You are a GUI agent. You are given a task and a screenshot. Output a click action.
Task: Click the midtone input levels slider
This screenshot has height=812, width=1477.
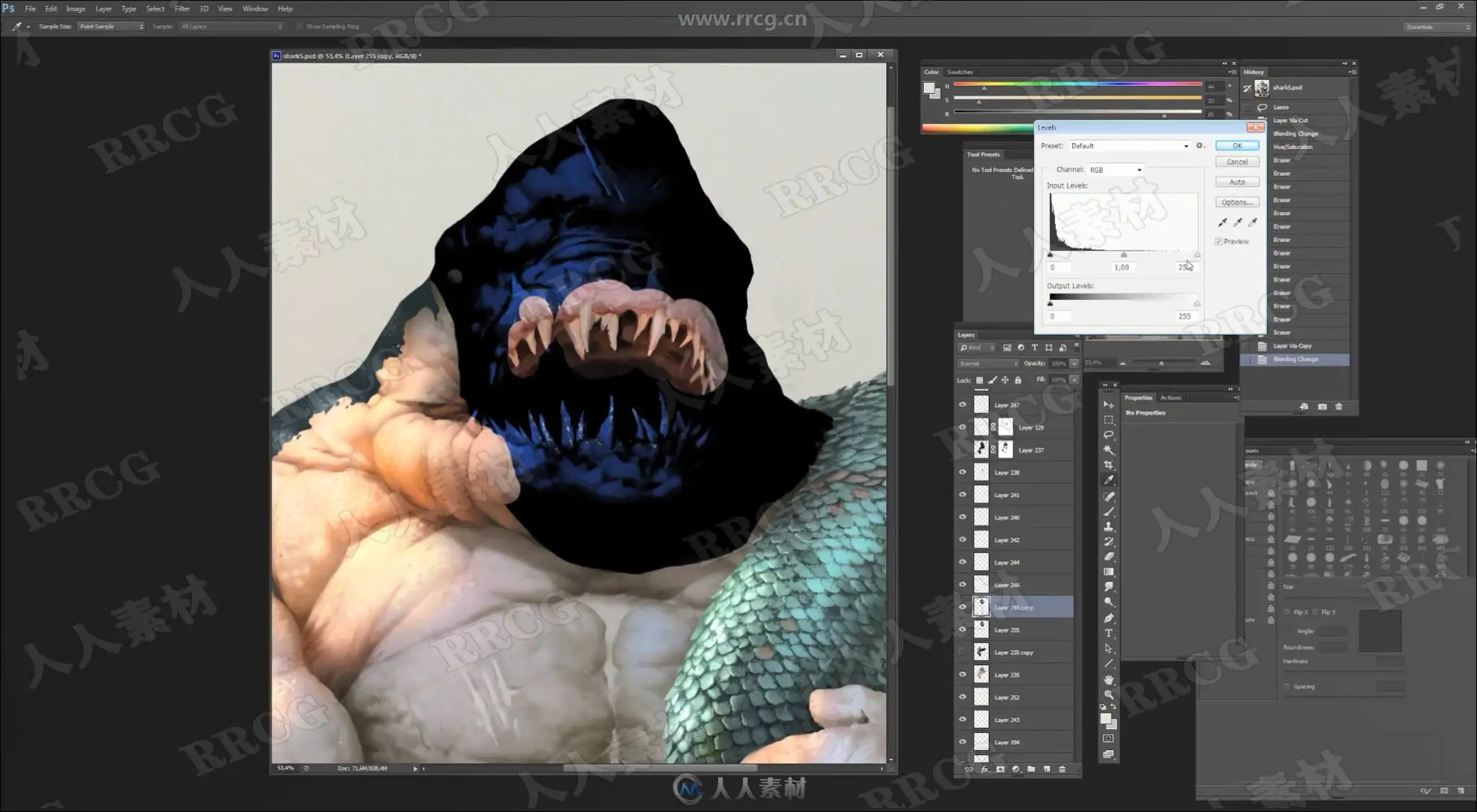coord(1124,255)
